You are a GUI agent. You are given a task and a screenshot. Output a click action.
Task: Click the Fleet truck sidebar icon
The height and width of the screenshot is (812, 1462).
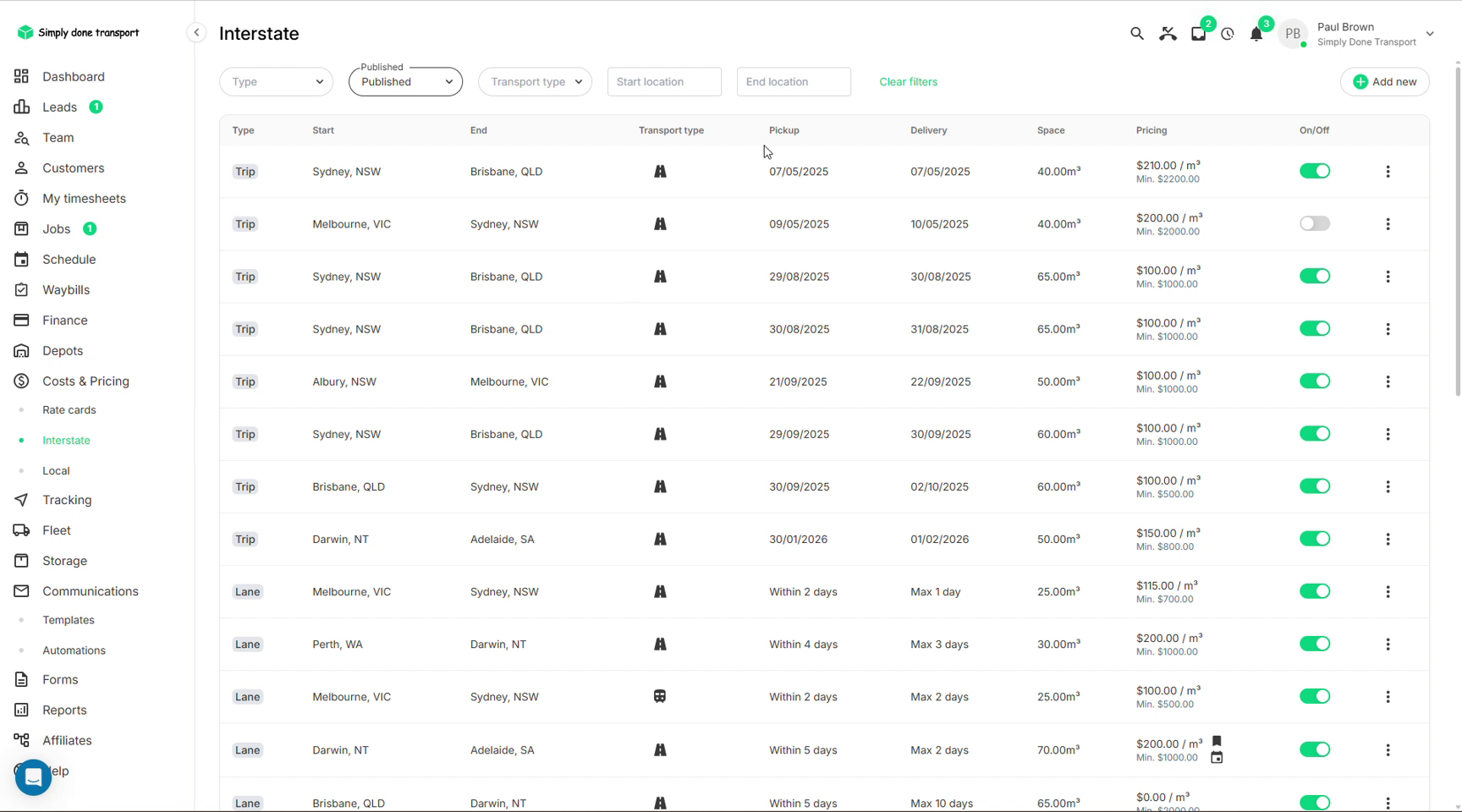click(x=21, y=530)
